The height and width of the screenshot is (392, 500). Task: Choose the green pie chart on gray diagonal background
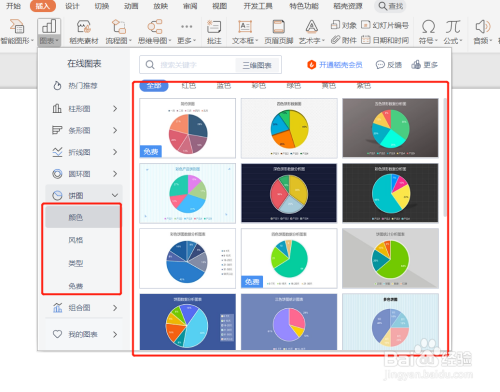[x=390, y=258]
